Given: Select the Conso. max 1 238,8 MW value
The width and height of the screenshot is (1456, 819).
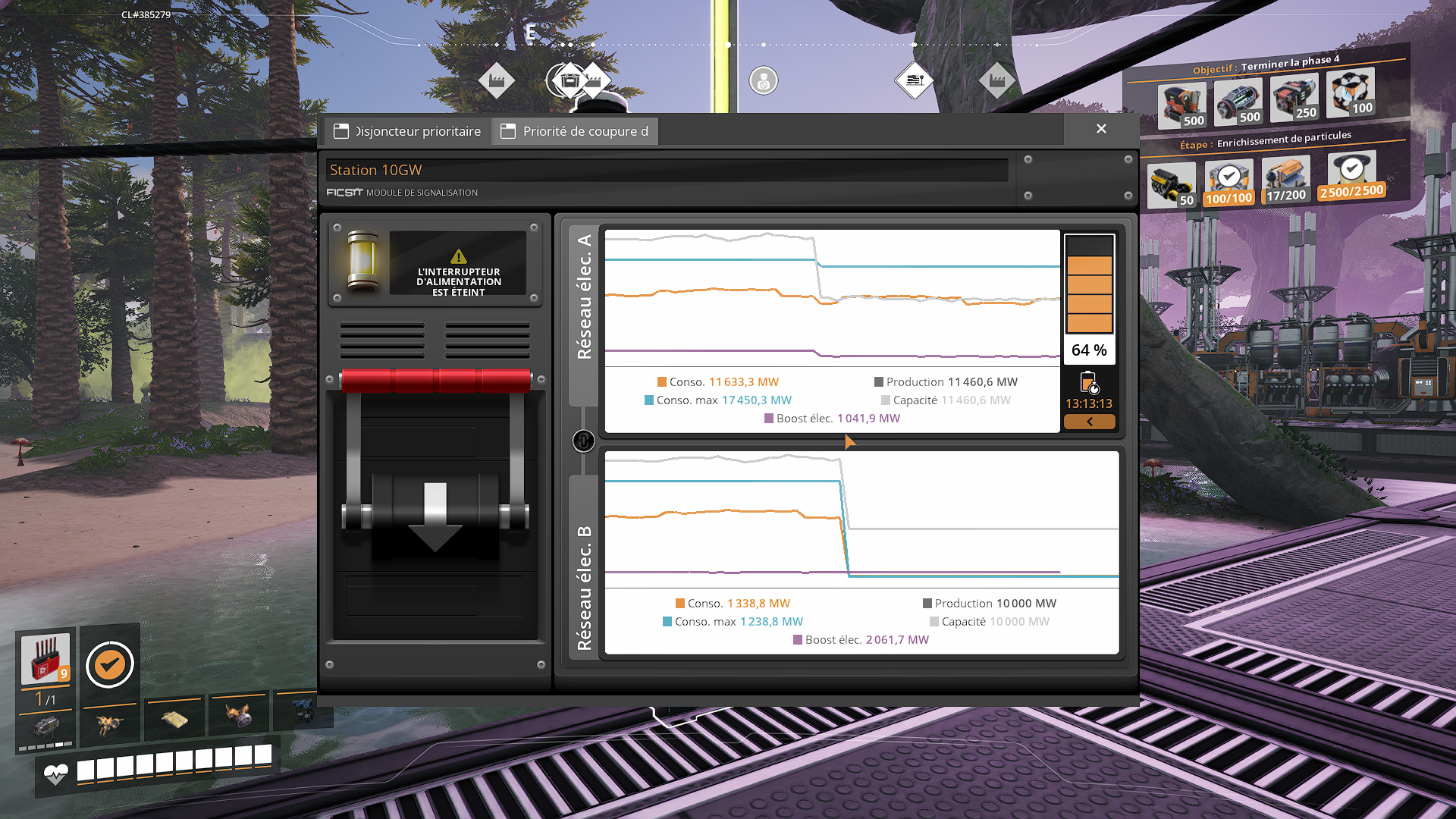Looking at the screenshot, I should pos(771,622).
